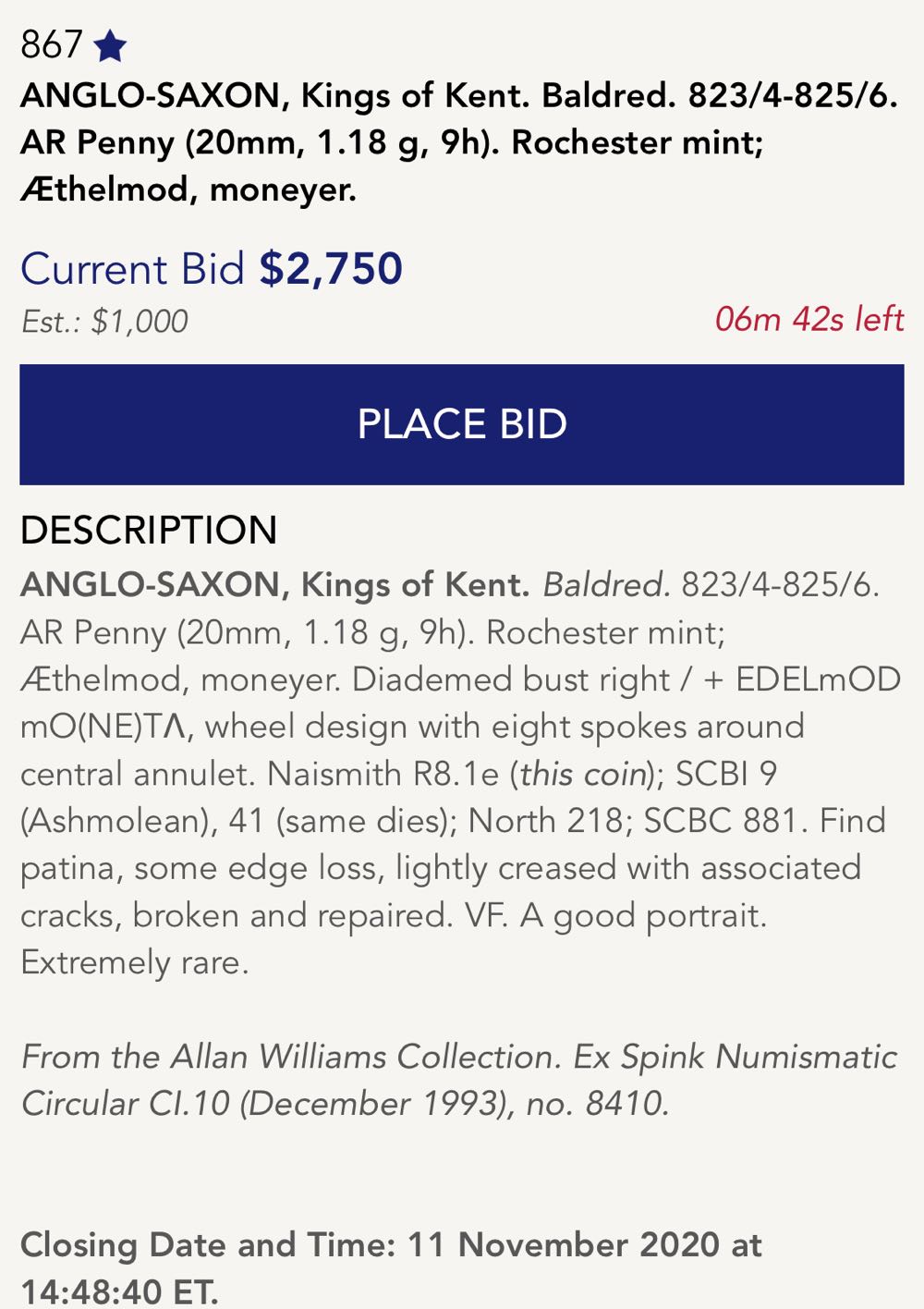
Task: Click the $2,750 bid amount
Action: 331,269
